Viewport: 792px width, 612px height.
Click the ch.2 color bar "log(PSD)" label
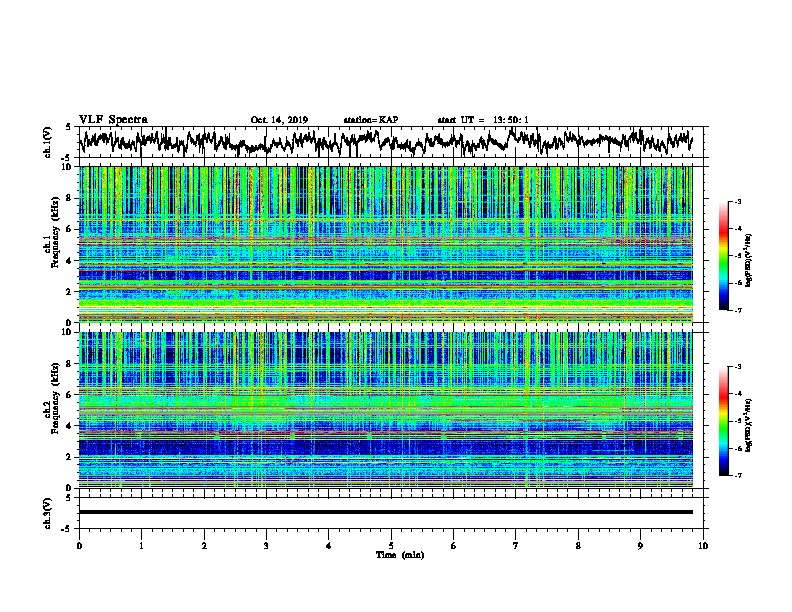pyautogui.click(x=749, y=425)
